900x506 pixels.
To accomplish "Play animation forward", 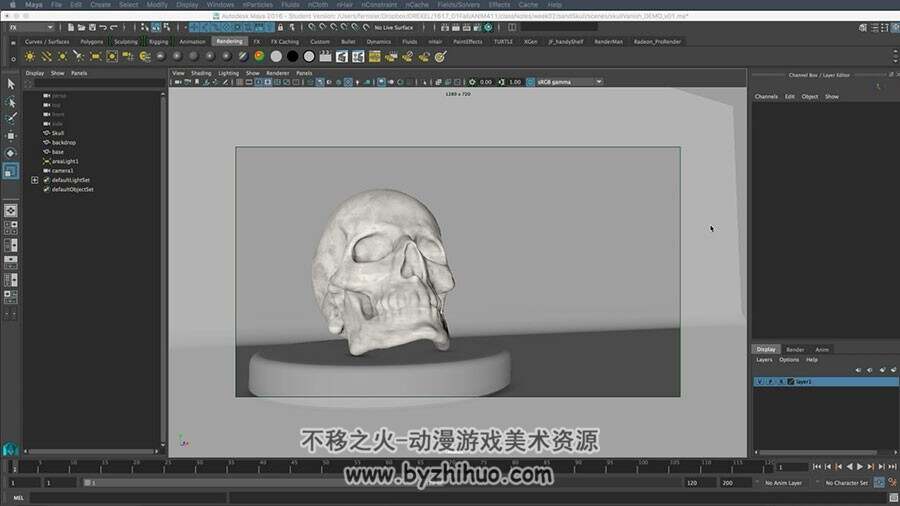I will coord(860,467).
